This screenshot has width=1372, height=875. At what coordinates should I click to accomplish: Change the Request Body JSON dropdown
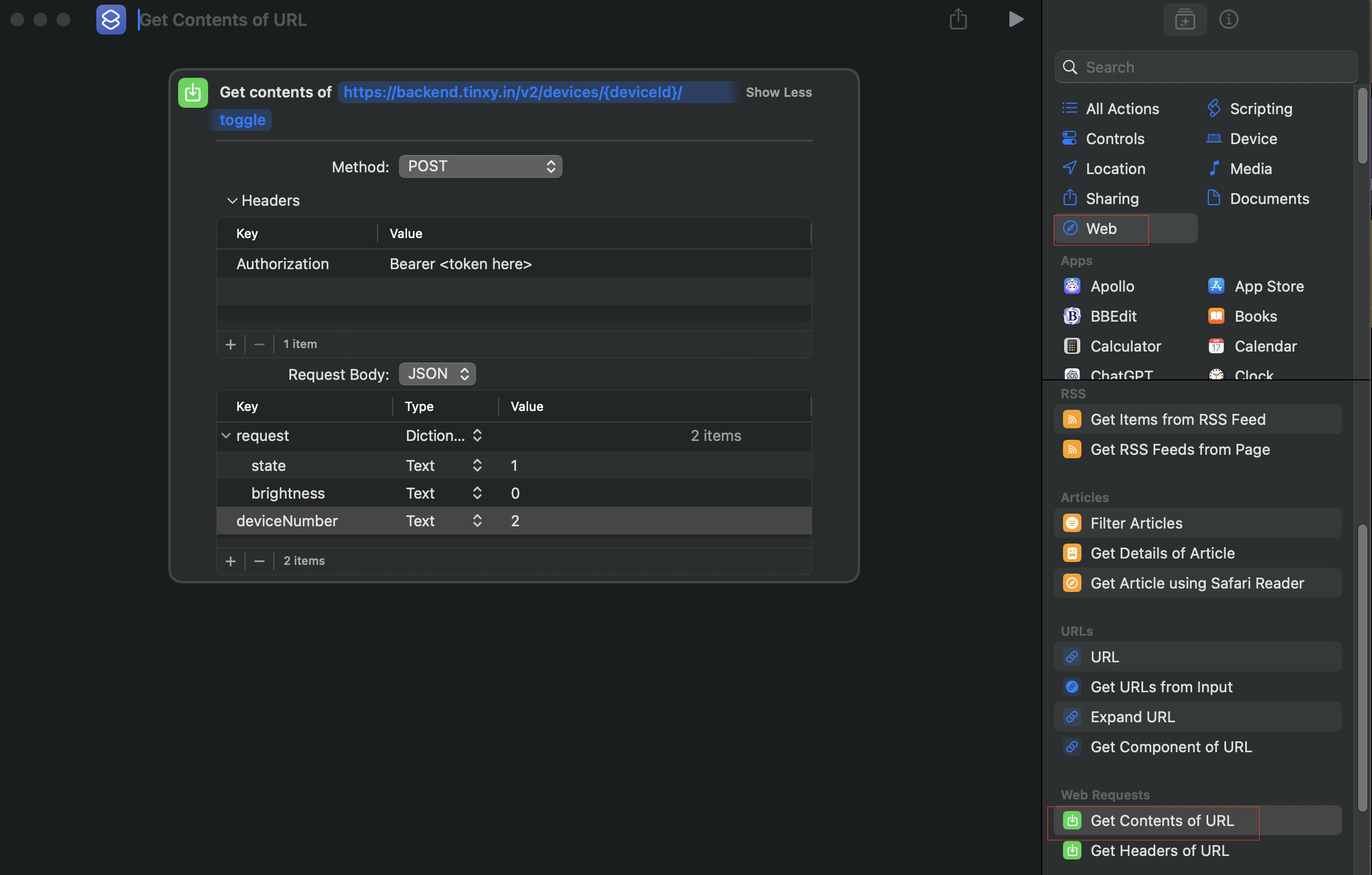tap(437, 374)
